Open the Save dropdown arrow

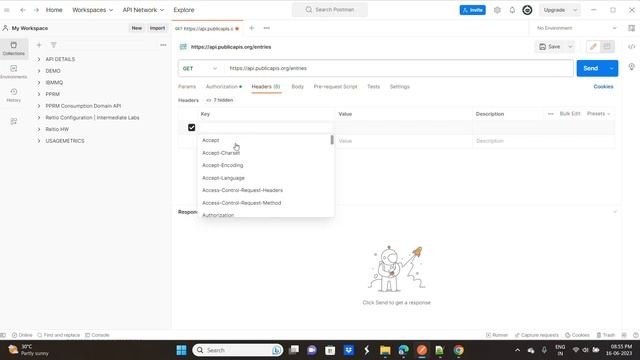(x=570, y=47)
